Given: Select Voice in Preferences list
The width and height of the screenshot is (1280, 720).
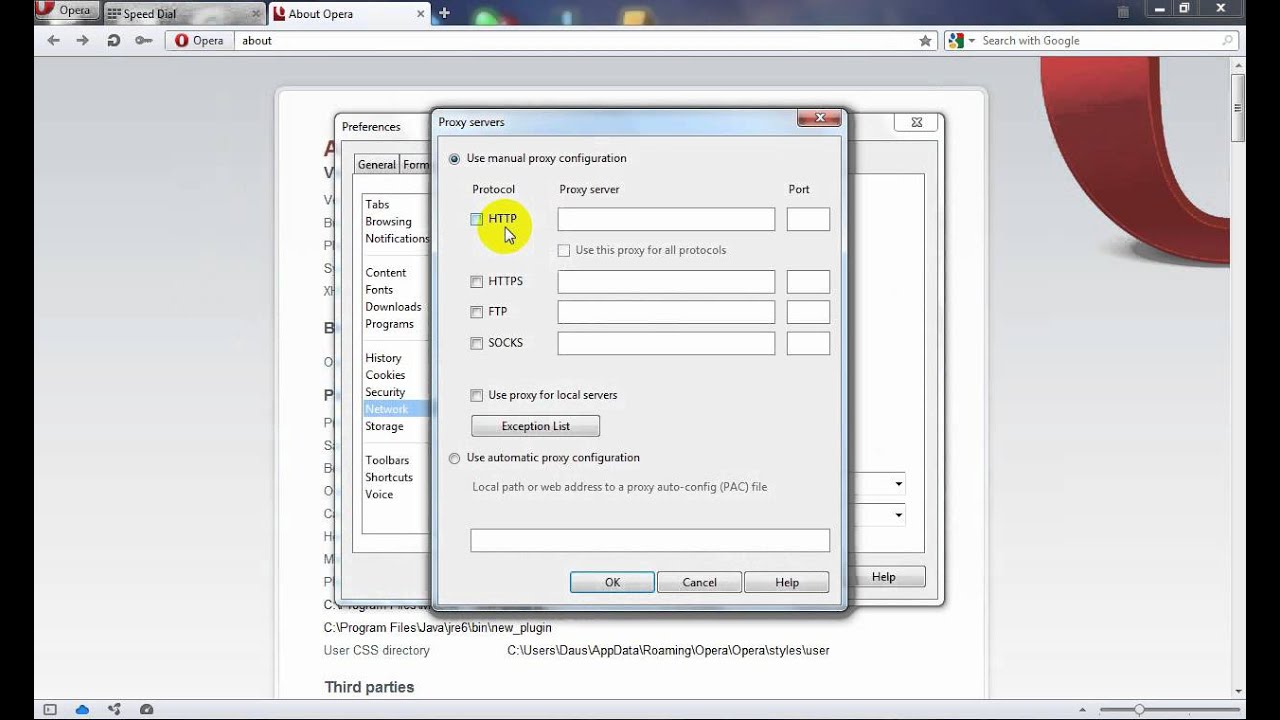Looking at the screenshot, I should [x=379, y=494].
